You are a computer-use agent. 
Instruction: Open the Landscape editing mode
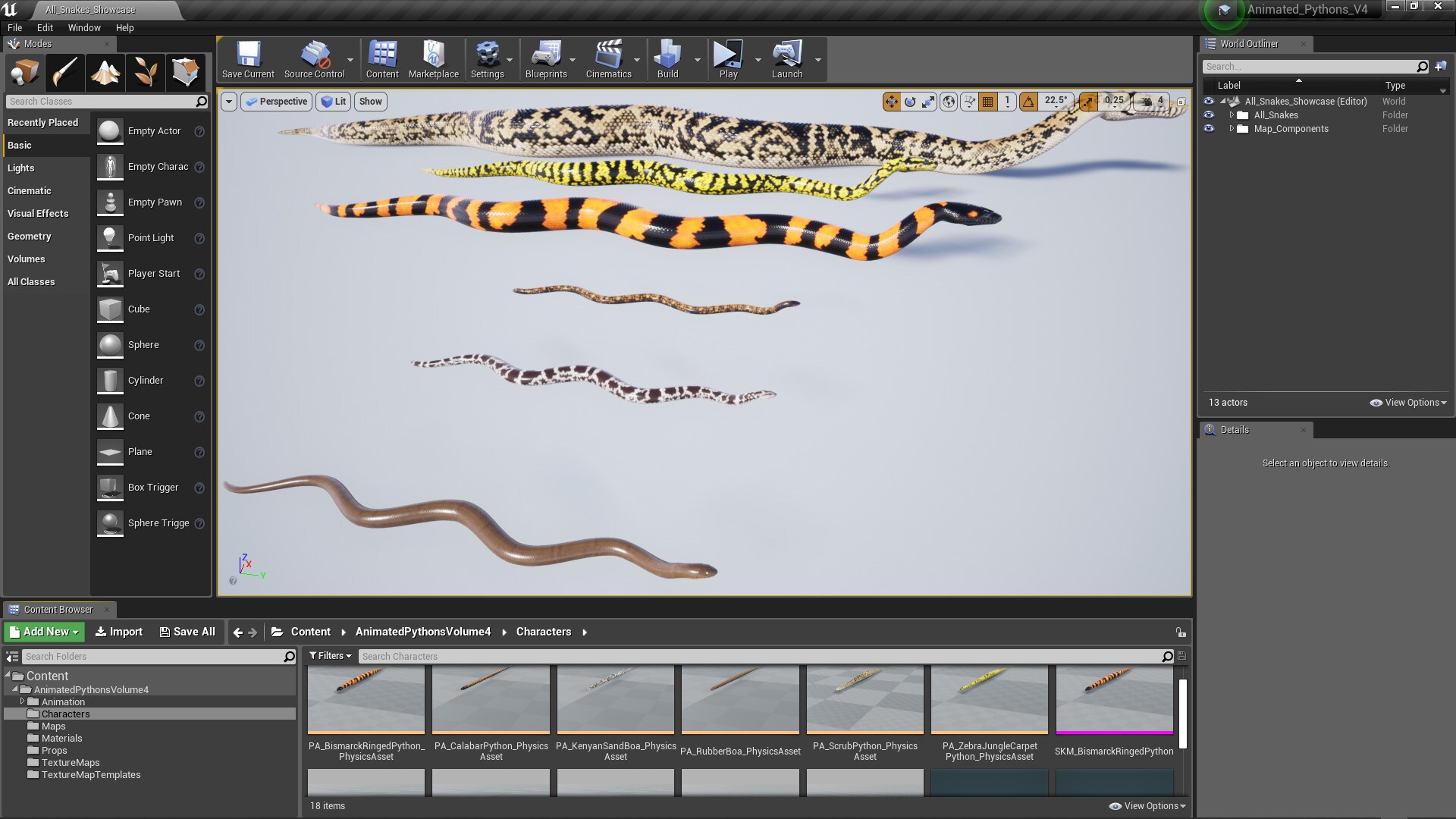click(x=105, y=72)
